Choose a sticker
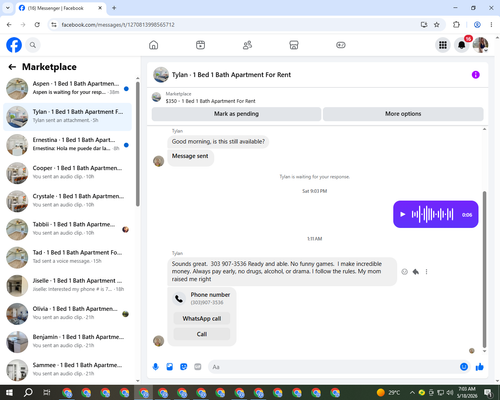The image size is (500, 400). click(x=184, y=367)
